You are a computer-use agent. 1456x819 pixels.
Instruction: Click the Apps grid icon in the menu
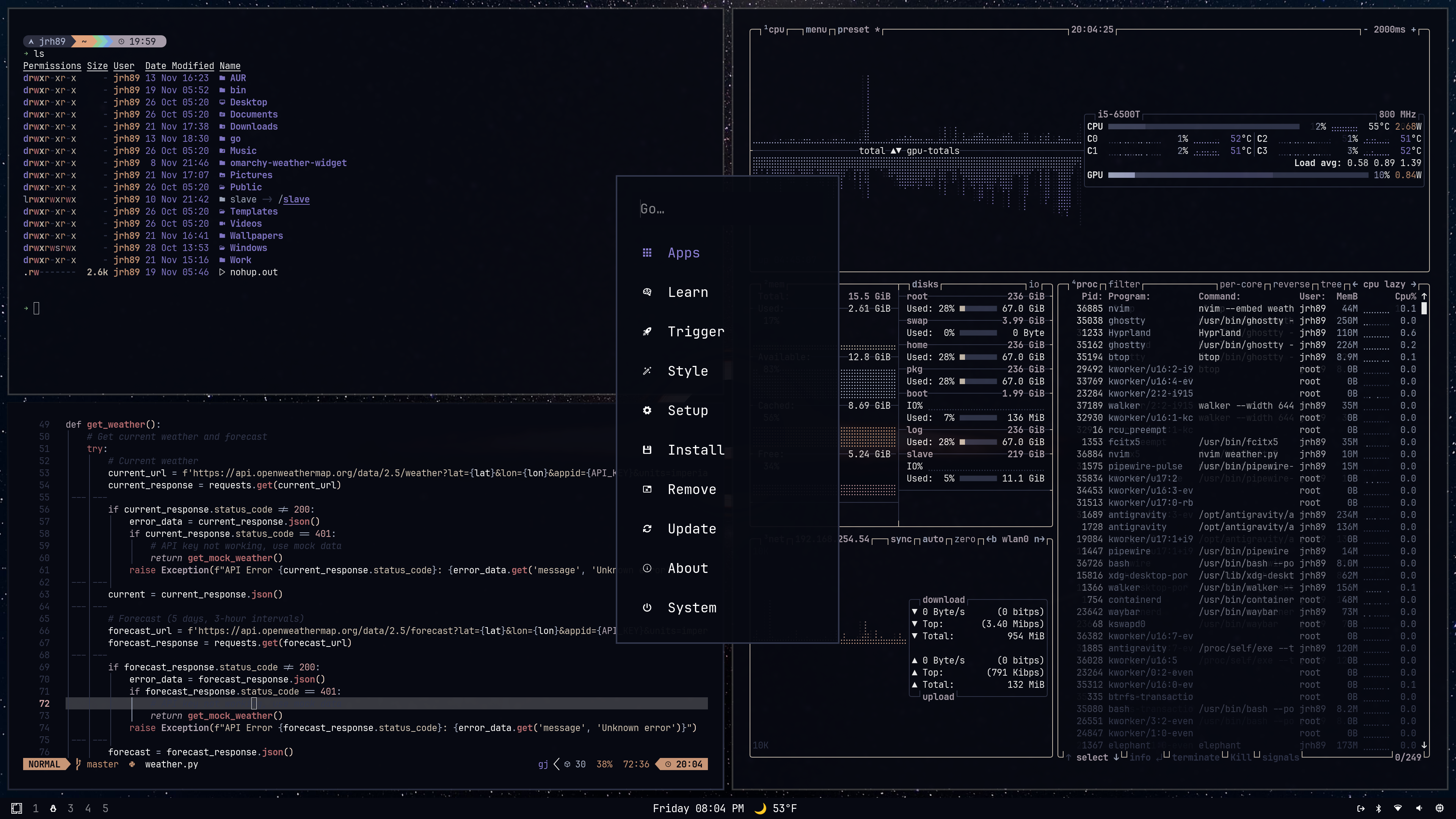coord(647,253)
